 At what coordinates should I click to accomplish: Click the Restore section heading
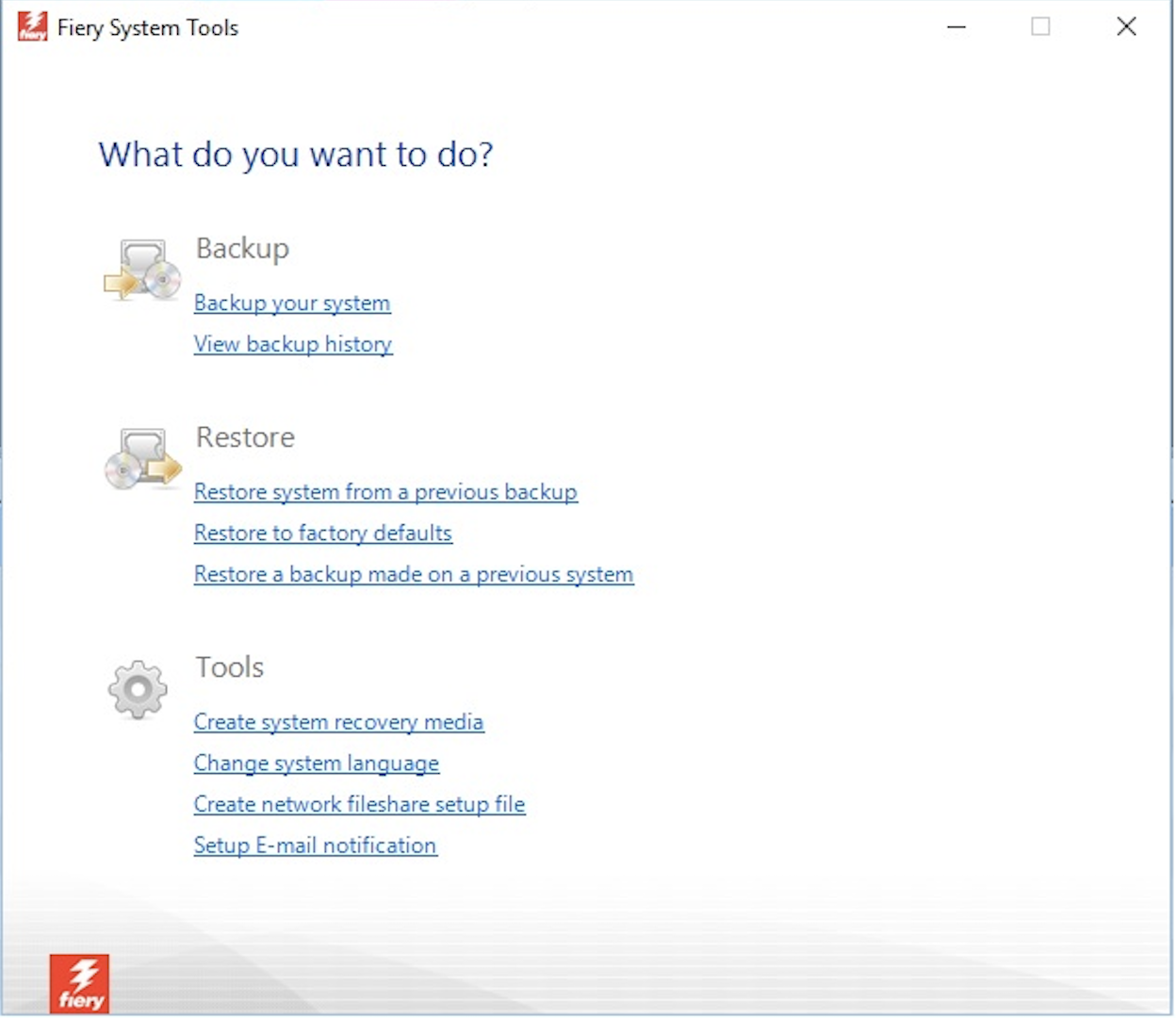[246, 437]
